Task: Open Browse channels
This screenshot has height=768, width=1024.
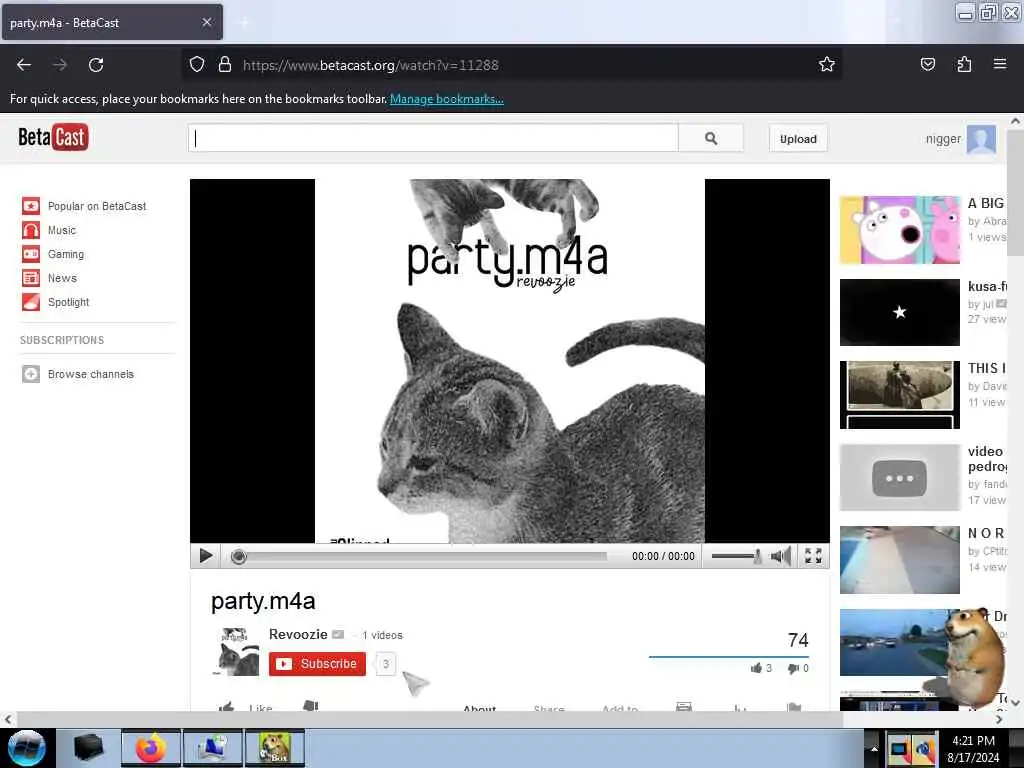Action: point(91,374)
